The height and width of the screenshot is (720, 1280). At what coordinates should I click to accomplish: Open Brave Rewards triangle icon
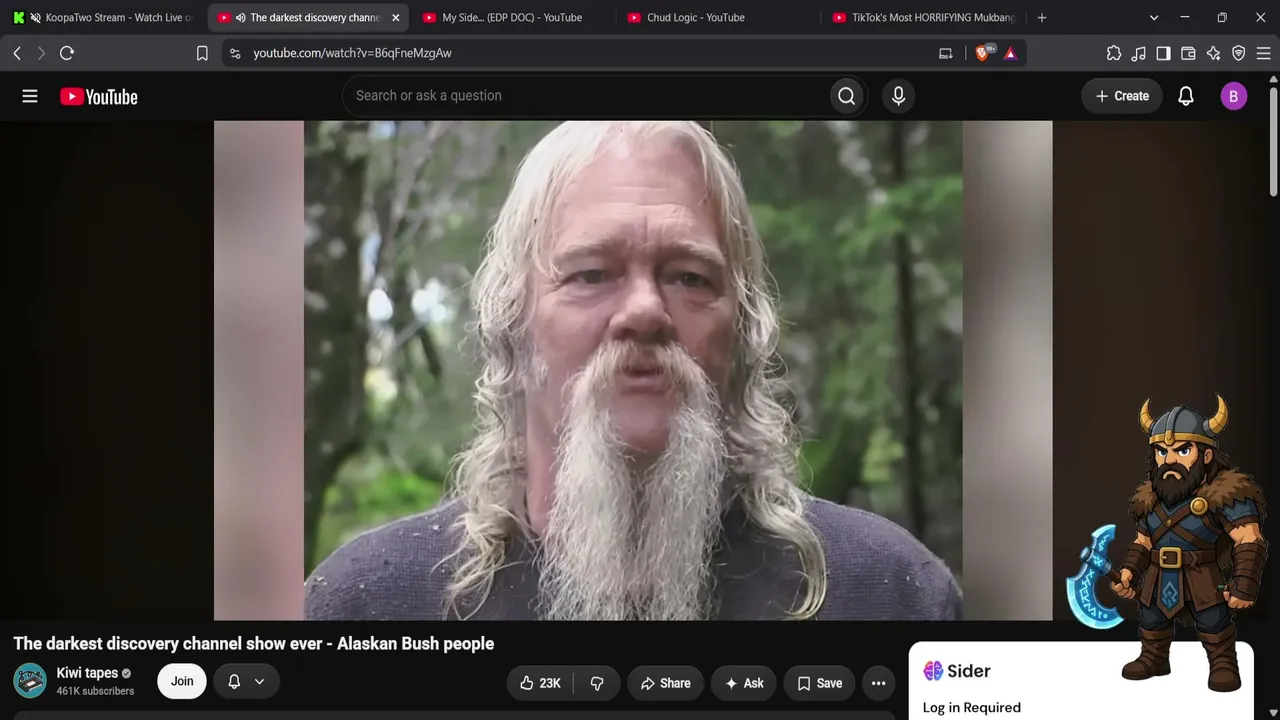click(1010, 53)
